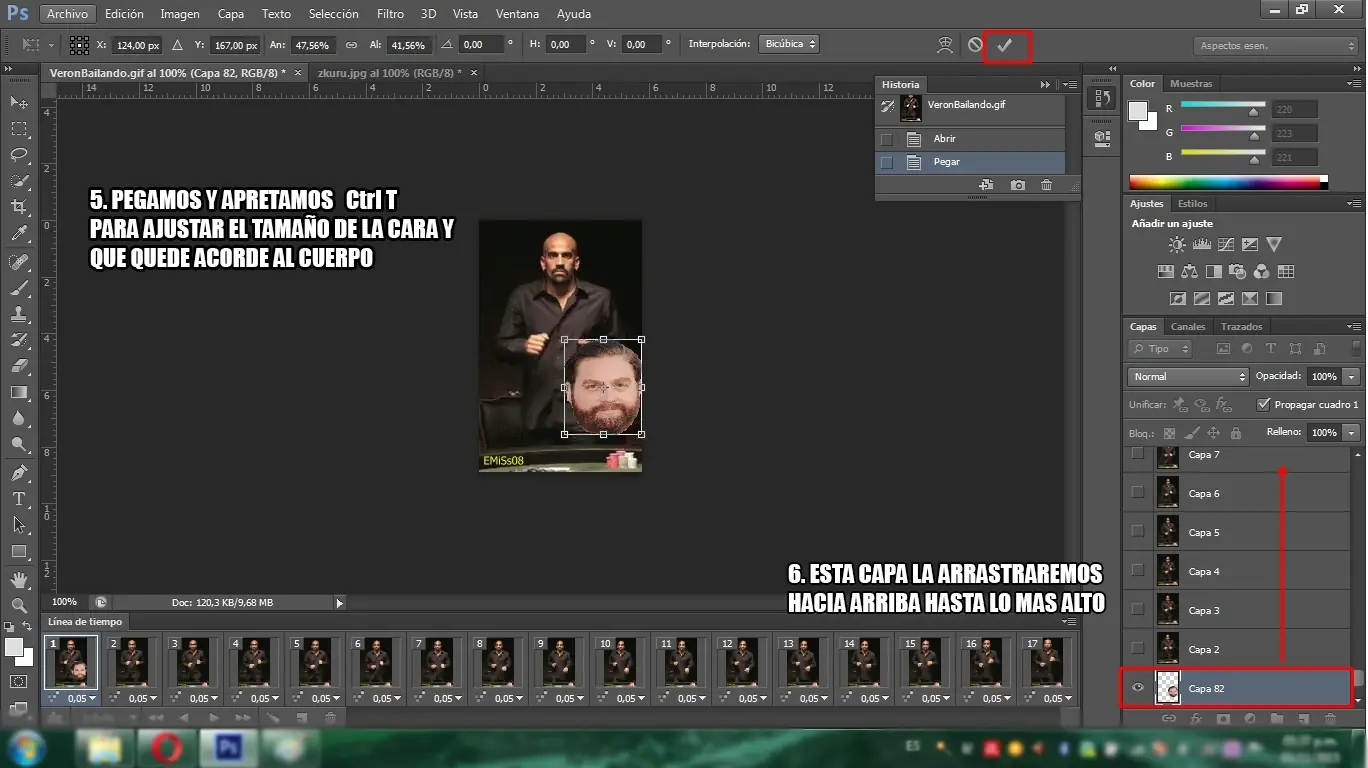Select the Eraser tool
1368x768 pixels.
point(19,366)
